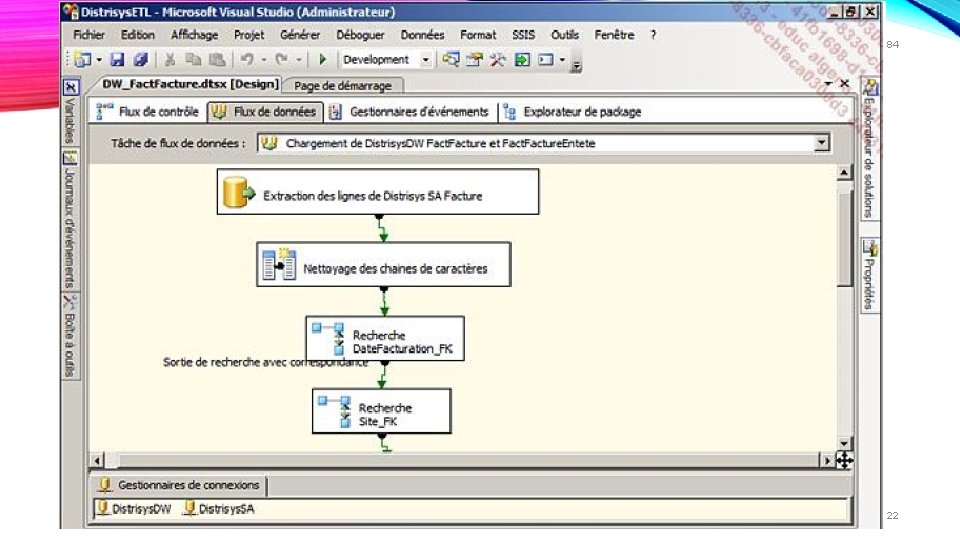960x540 pixels.
Task: Open the Fichier menu
Action: pos(89,35)
